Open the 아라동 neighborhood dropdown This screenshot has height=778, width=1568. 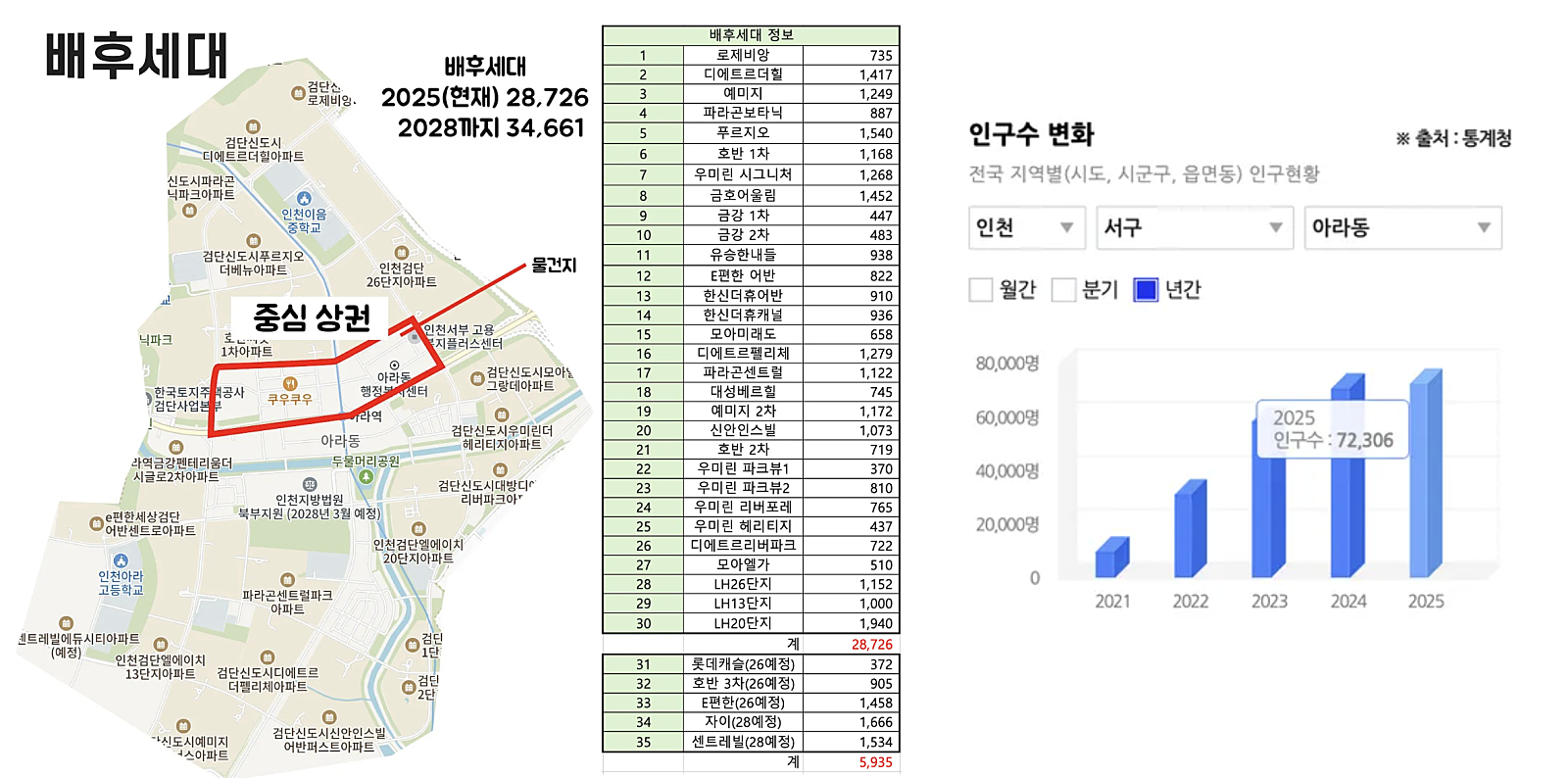coord(1402,227)
